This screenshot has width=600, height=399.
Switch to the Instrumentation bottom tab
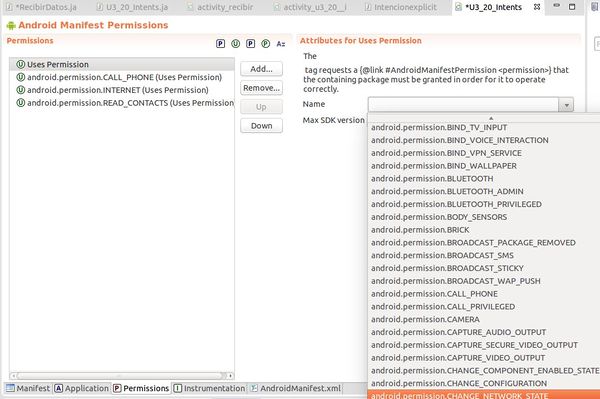(x=209, y=388)
